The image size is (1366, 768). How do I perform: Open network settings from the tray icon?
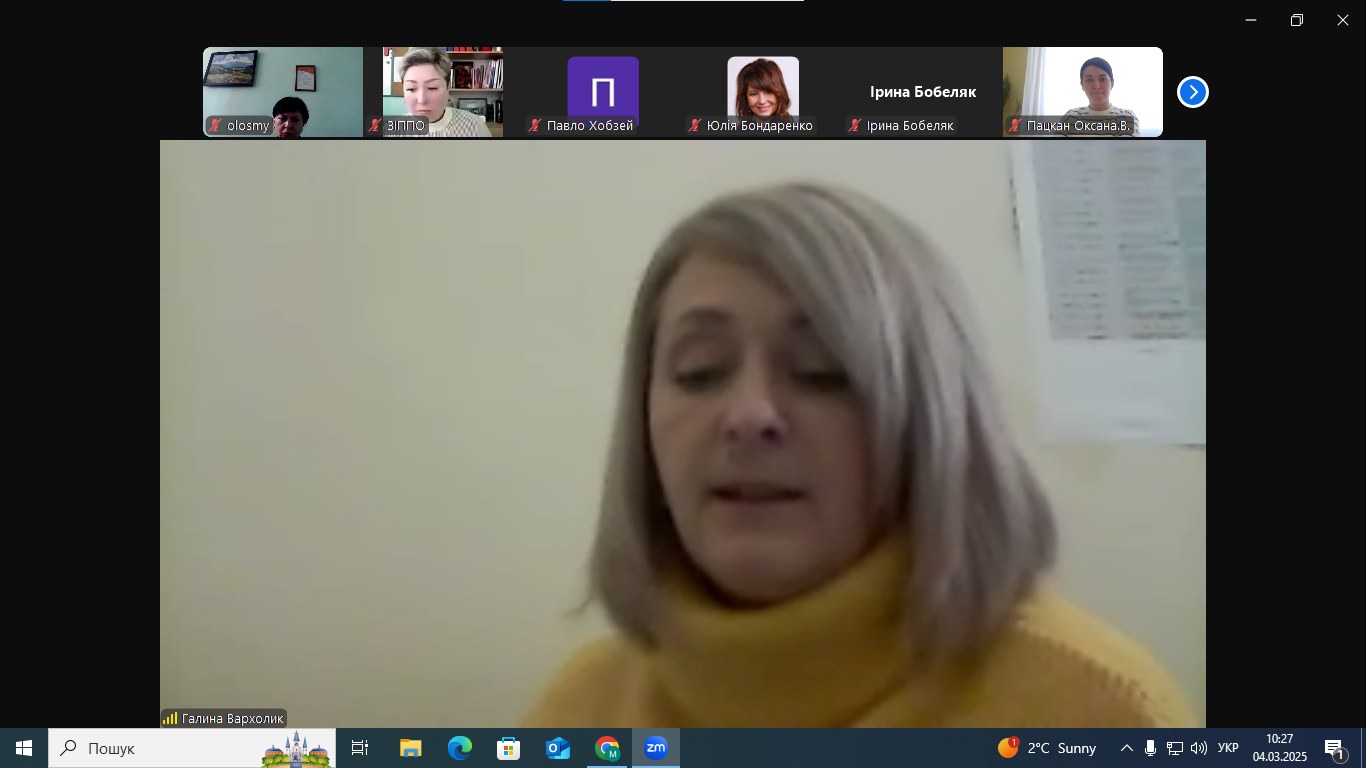click(1175, 748)
